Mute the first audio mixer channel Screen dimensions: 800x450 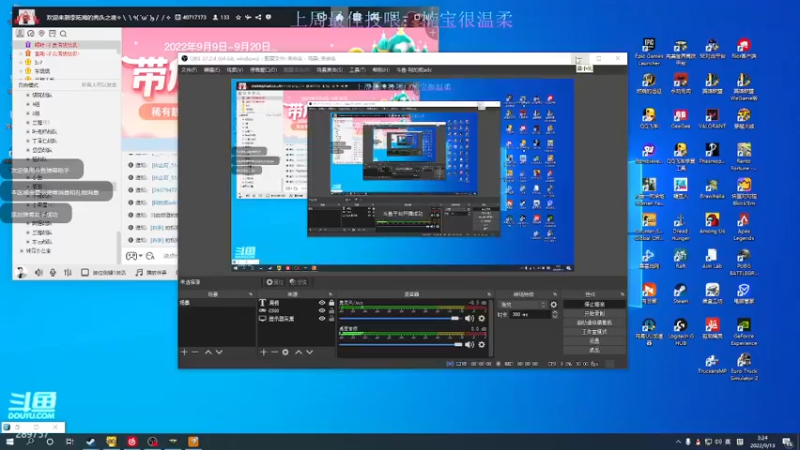point(469,318)
